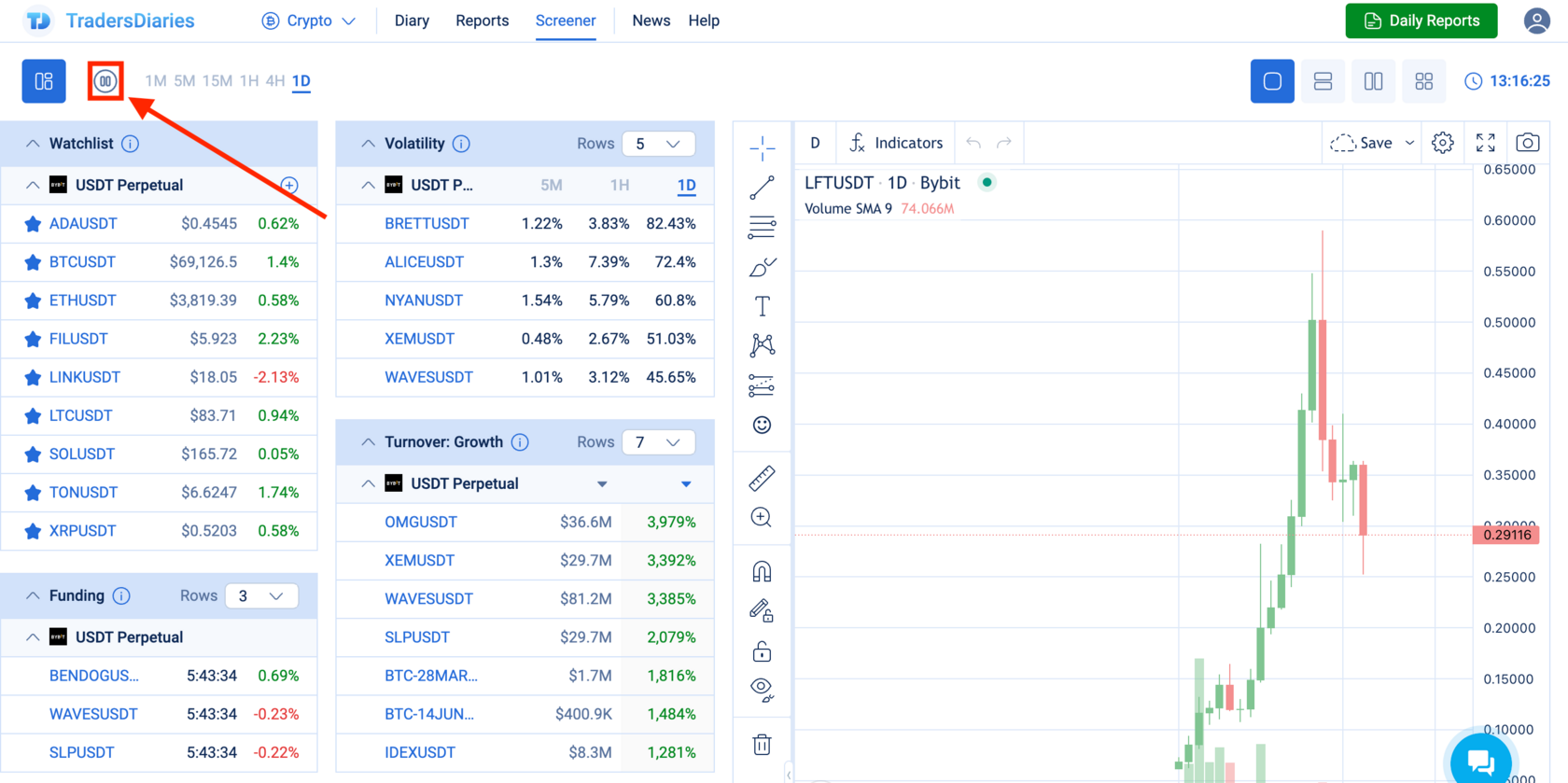Select the zoom in tool
The width and height of the screenshot is (1568, 783).
[762, 518]
